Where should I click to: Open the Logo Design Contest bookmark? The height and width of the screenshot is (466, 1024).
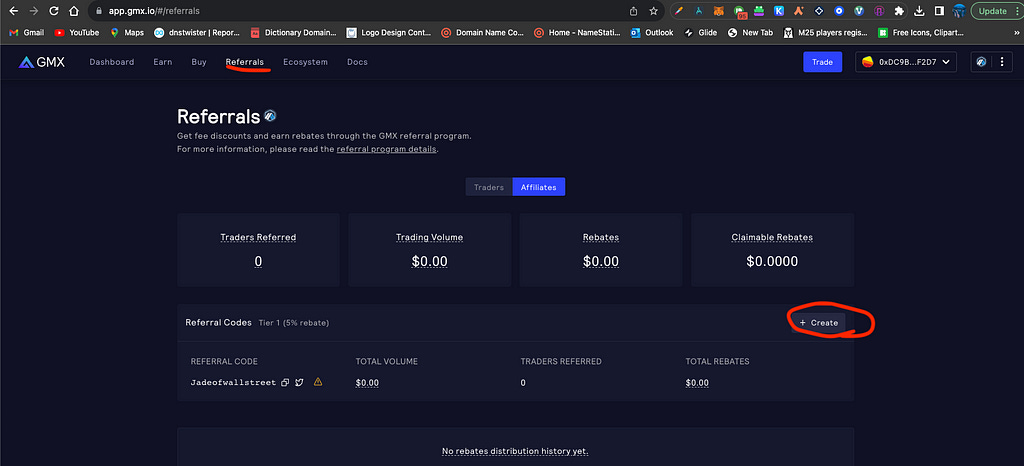(389, 32)
